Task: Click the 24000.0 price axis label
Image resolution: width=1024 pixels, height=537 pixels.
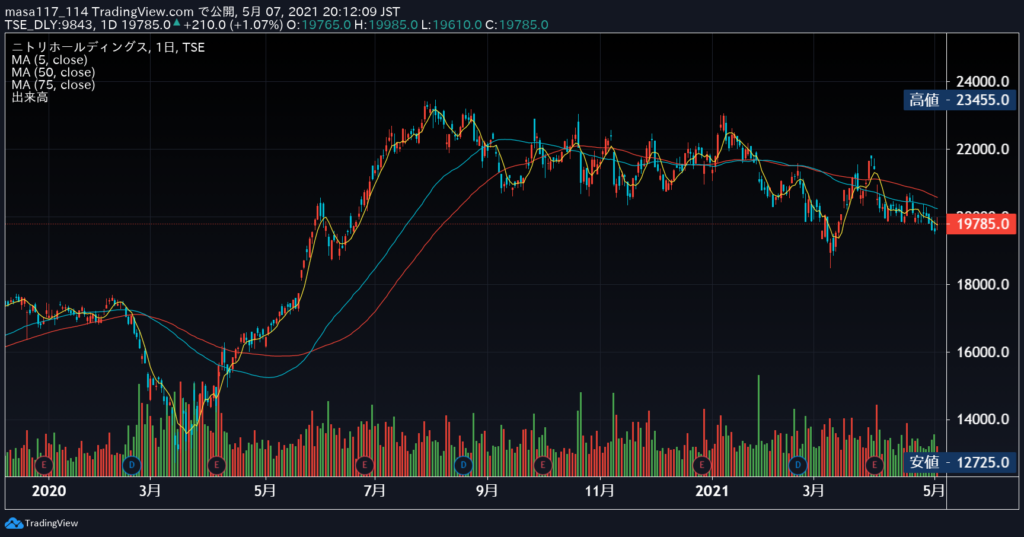Action: tap(982, 82)
